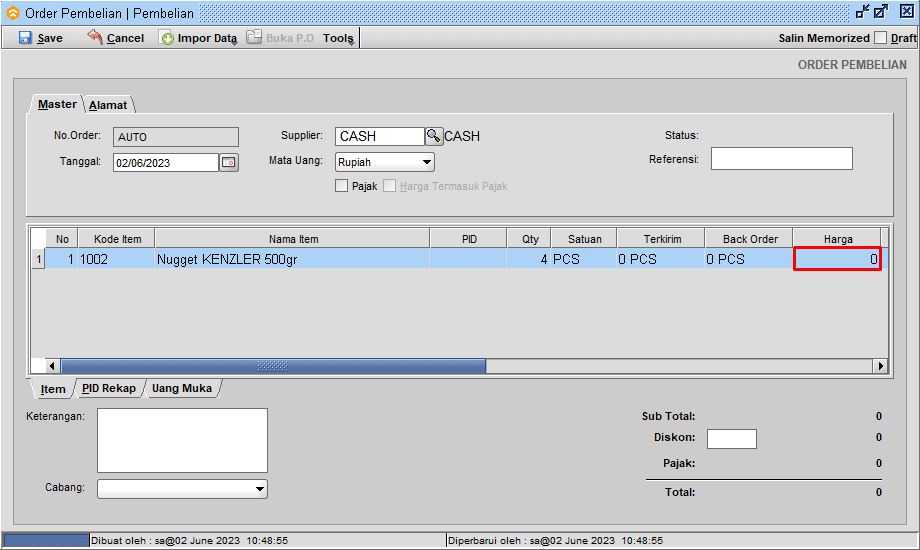920x550 pixels.
Task: Select the Item bottom tab
Action: [53, 389]
